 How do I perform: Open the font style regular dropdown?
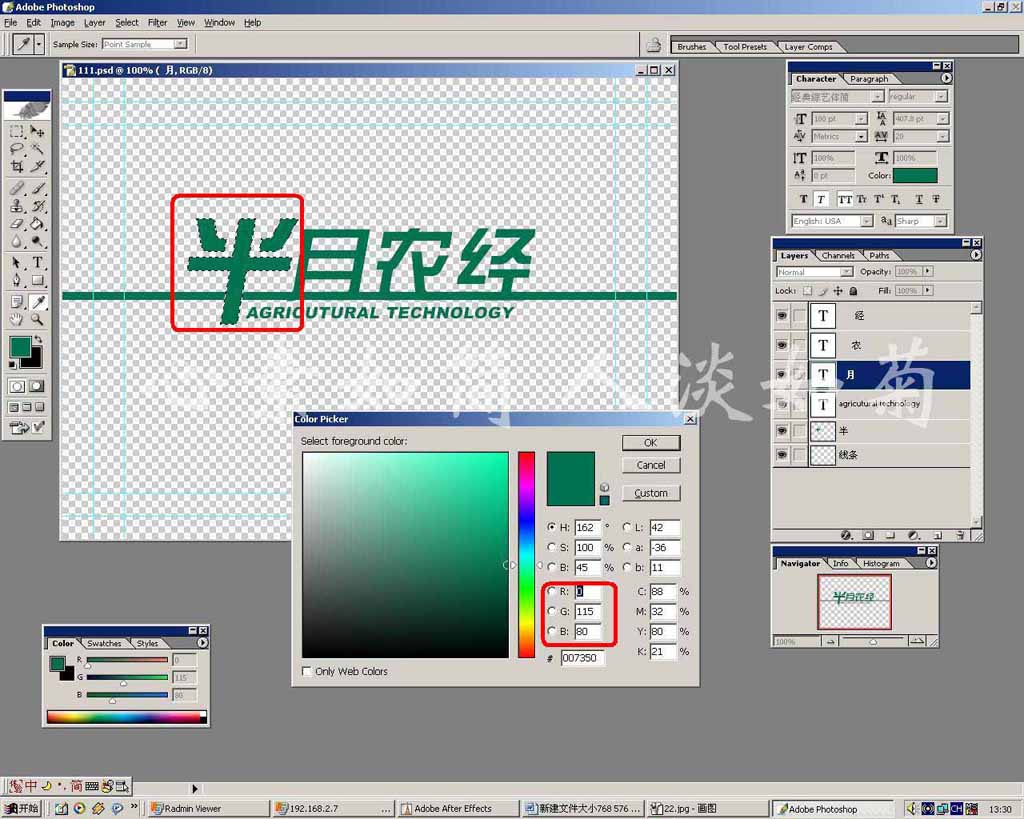click(x=941, y=97)
